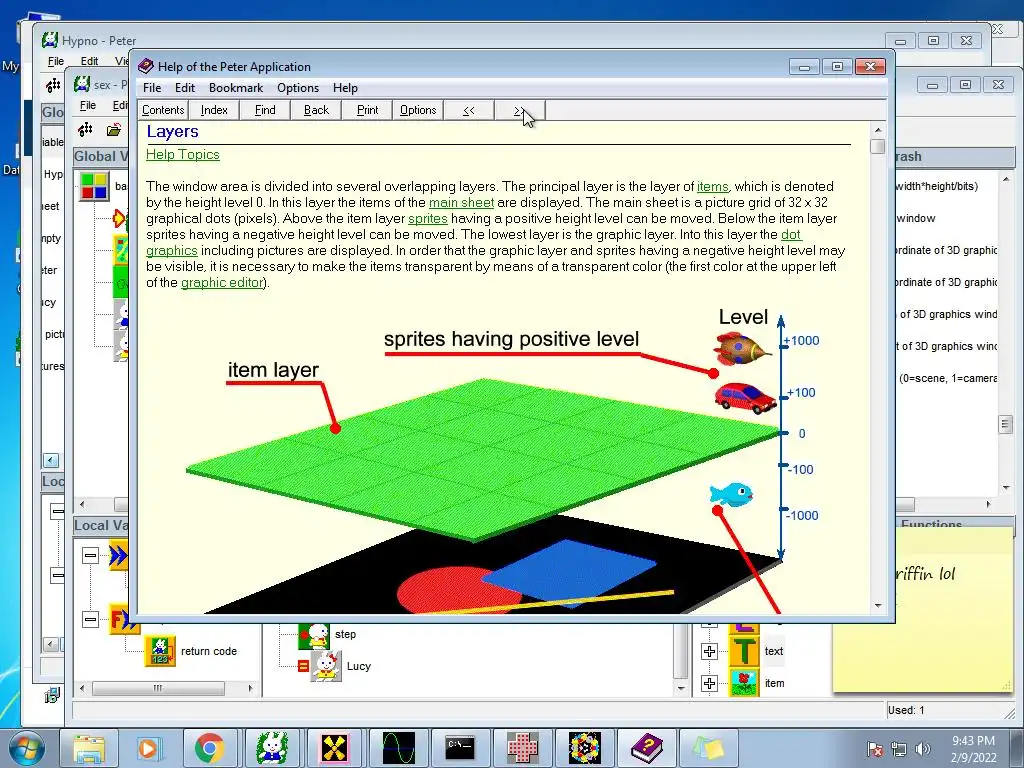
Task: Click the help page scrollbar thumb
Action: 878,146
